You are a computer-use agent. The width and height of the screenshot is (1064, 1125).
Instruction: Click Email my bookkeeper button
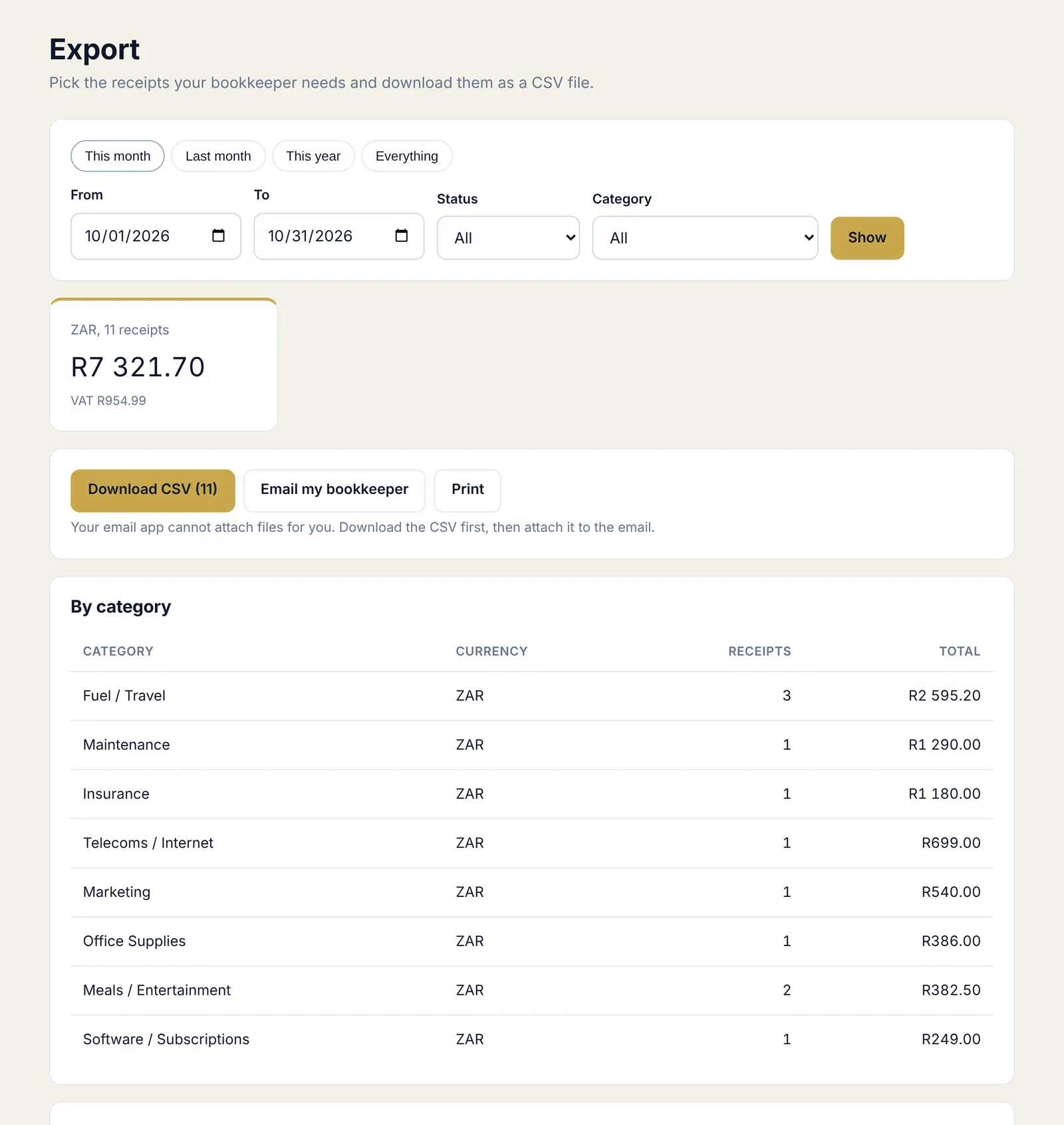(334, 491)
